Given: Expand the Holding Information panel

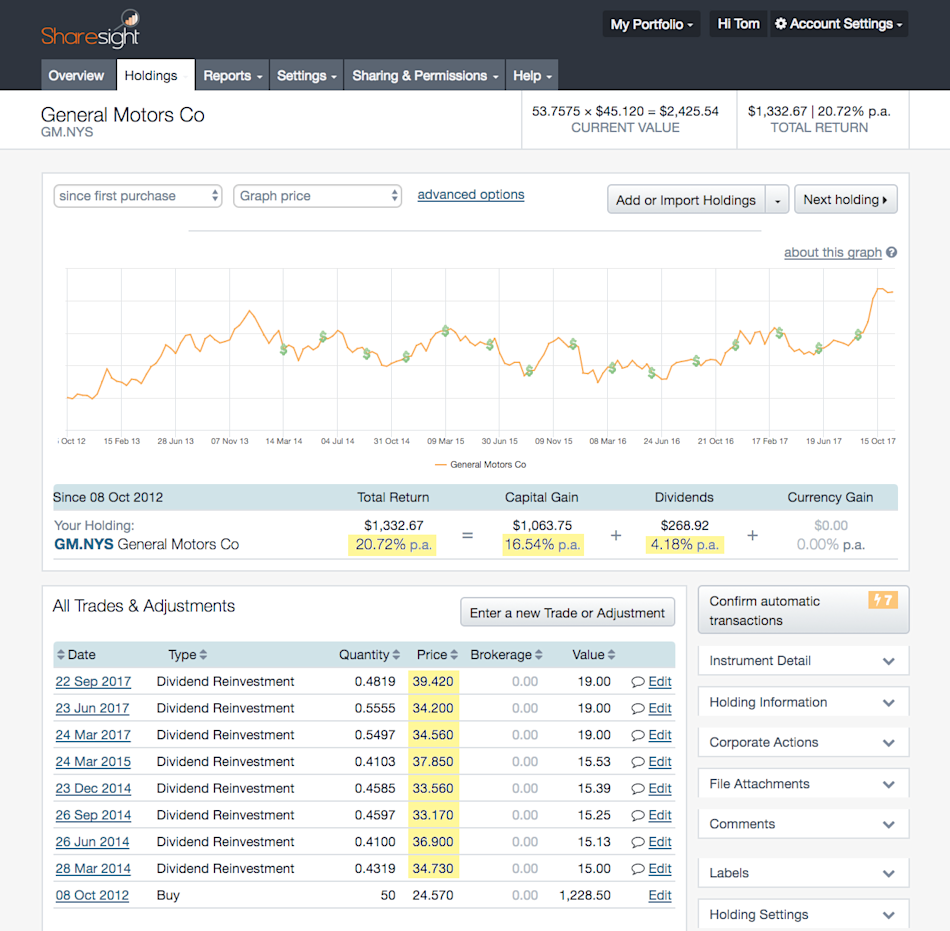Looking at the screenshot, I should (803, 702).
